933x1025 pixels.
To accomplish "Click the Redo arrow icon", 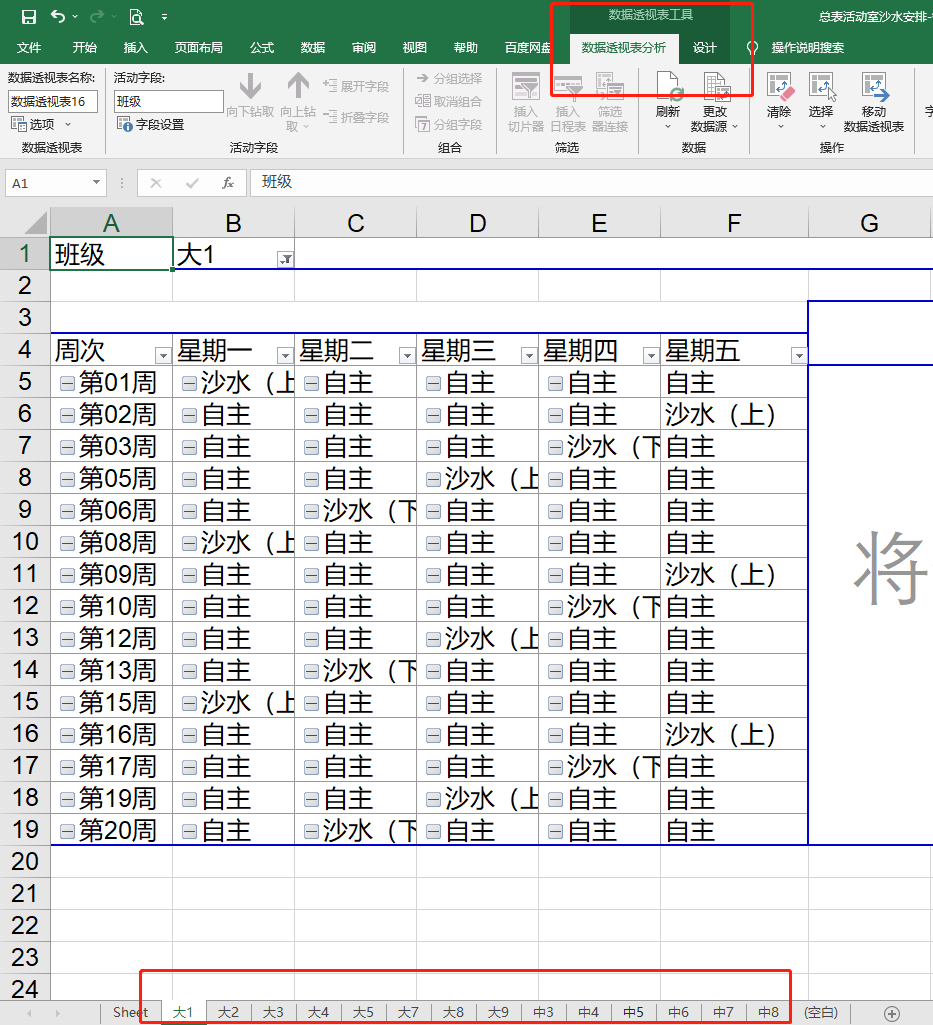I will (97, 16).
